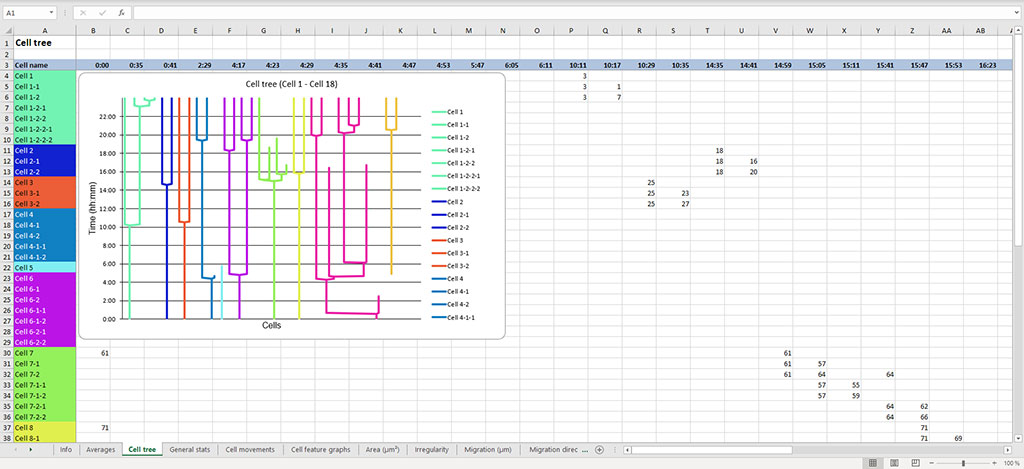
Task: Select the 'Cell 1' row label
Action: pyautogui.click(x=44, y=76)
